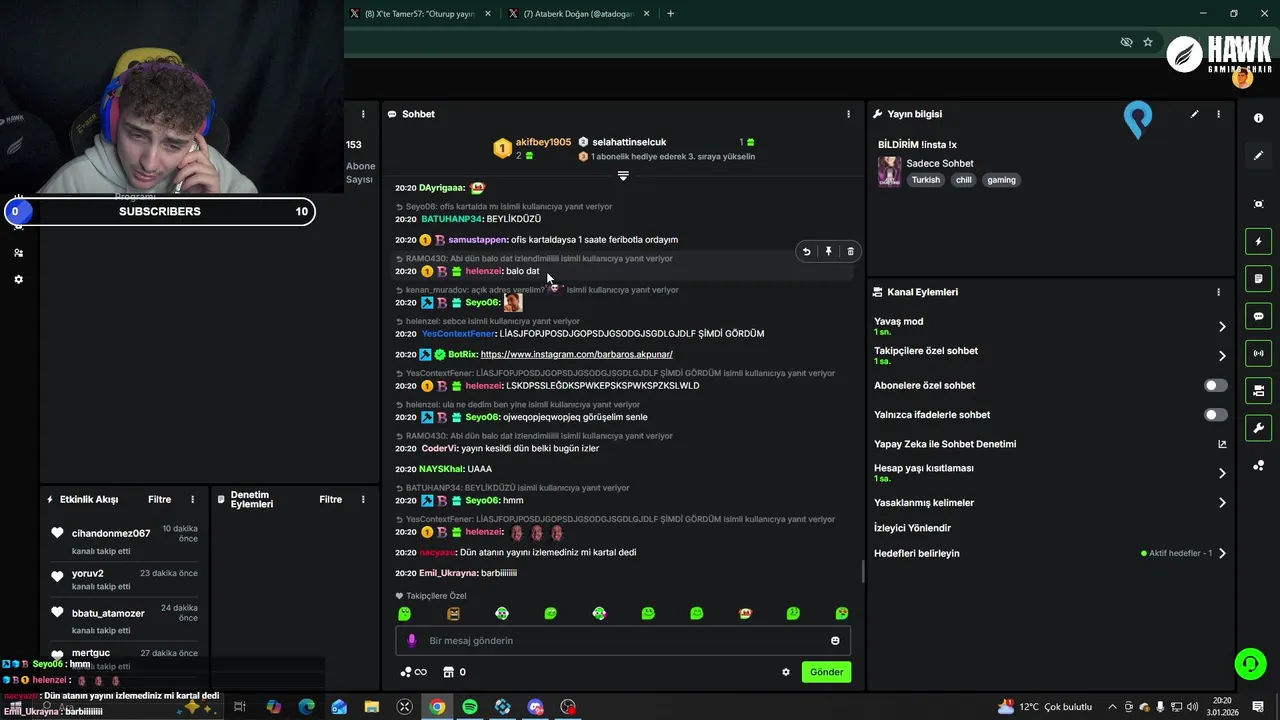Click the purple microphone icon in message box

click(x=411, y=641)
